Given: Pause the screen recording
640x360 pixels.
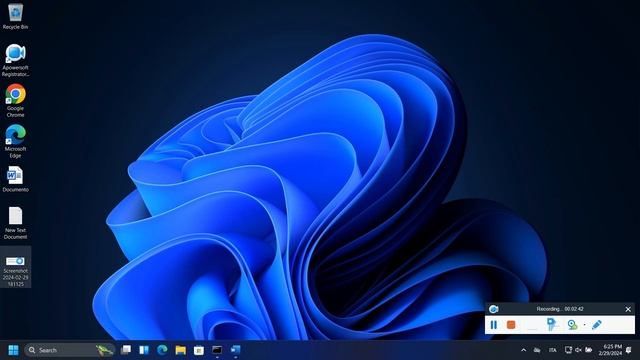Looking at the screenshot, I should coord(493,325).
